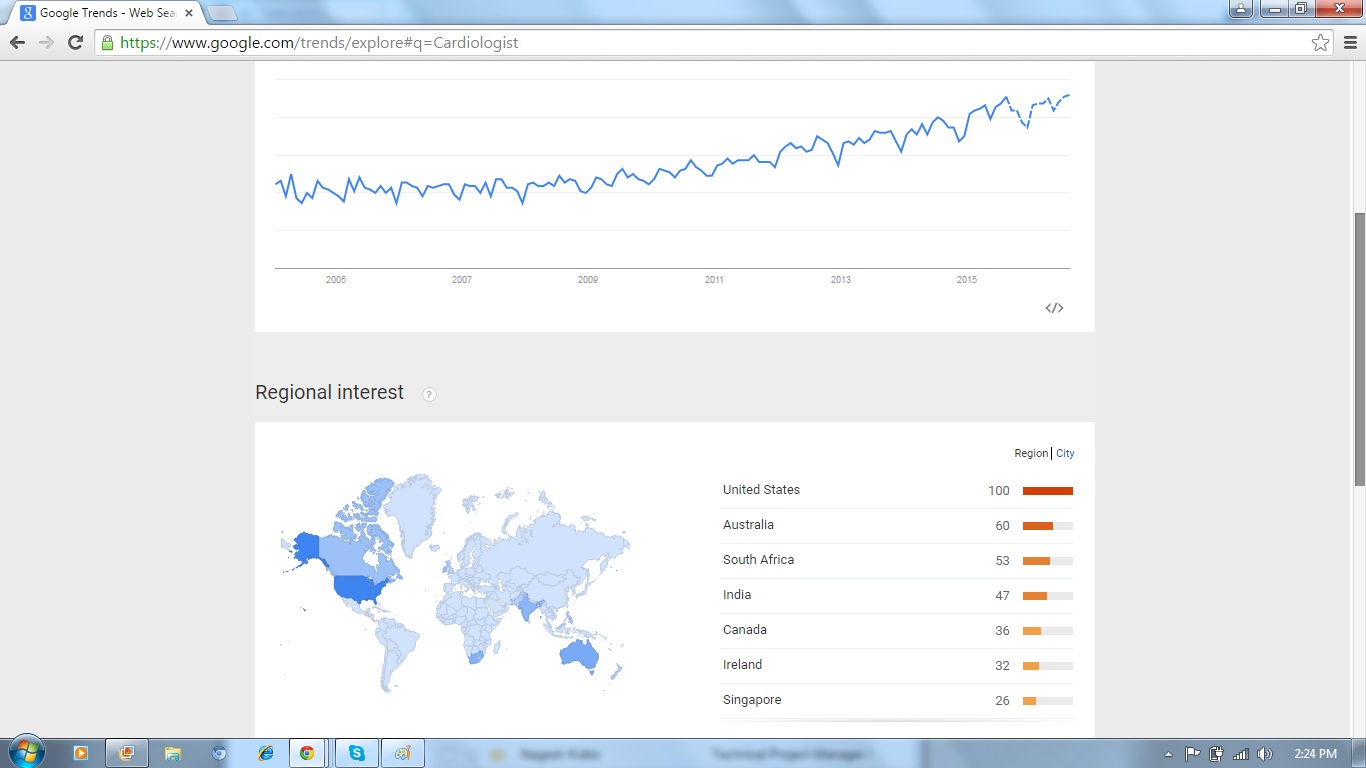
Task: Click the 2015 label on the chart axis
Action: 967,280
